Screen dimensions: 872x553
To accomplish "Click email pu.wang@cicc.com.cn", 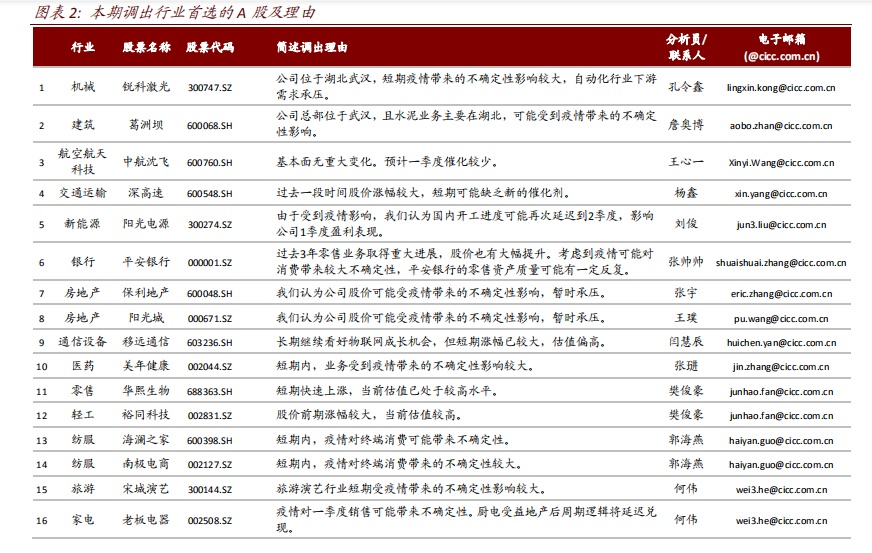I will (x=781, y=319).
